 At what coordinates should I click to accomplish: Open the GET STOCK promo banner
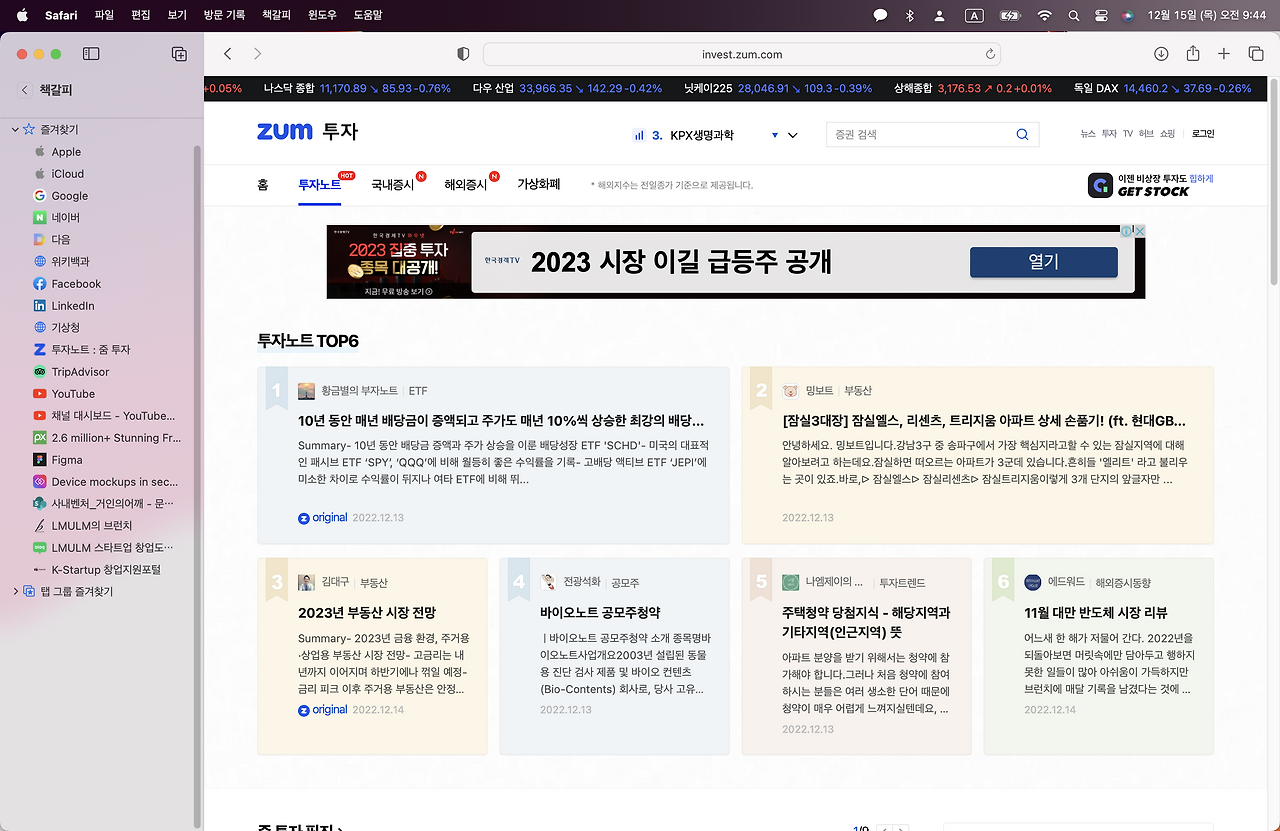click(1151, 185)
